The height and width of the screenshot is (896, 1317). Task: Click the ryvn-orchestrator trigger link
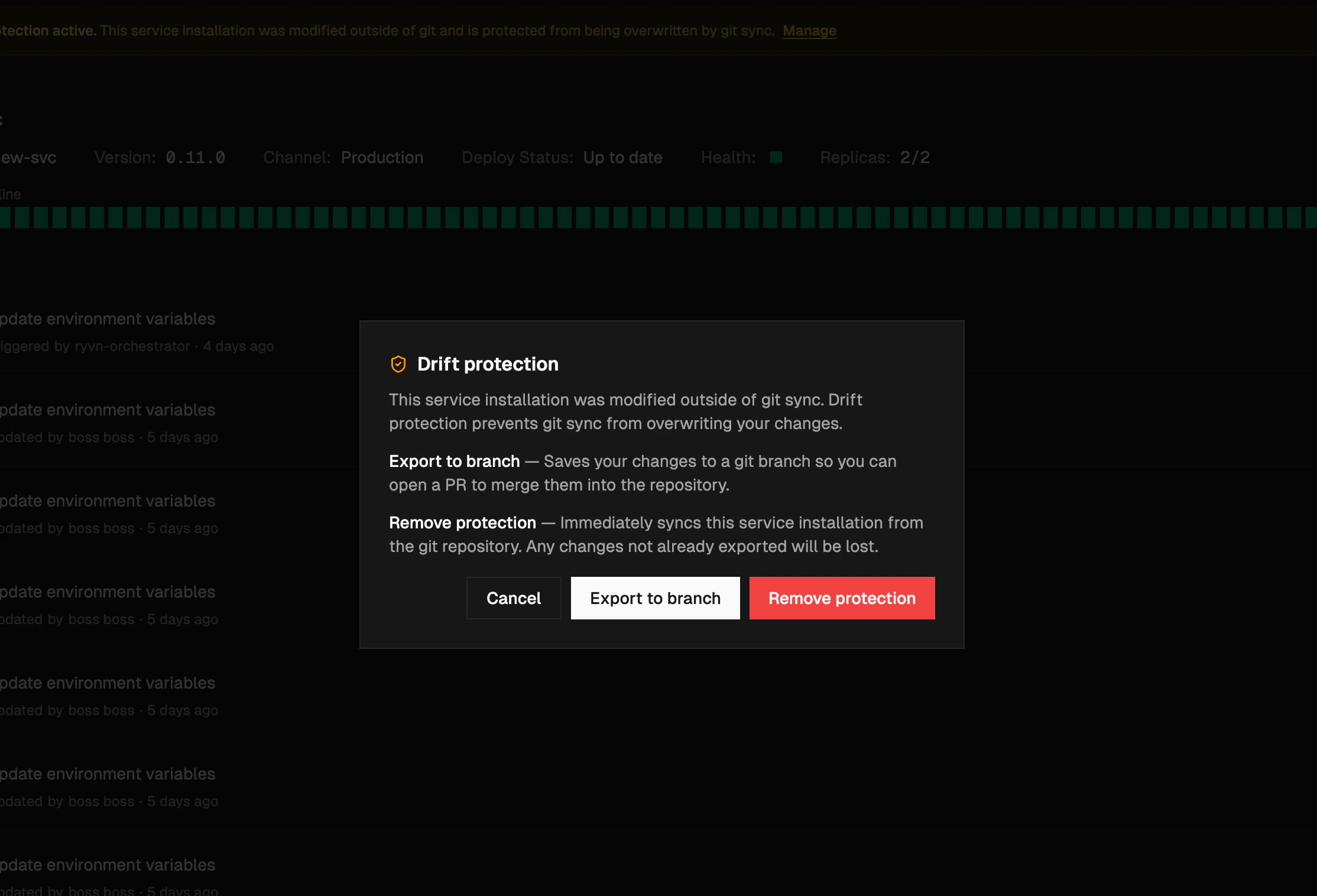[x=130, y=346]
